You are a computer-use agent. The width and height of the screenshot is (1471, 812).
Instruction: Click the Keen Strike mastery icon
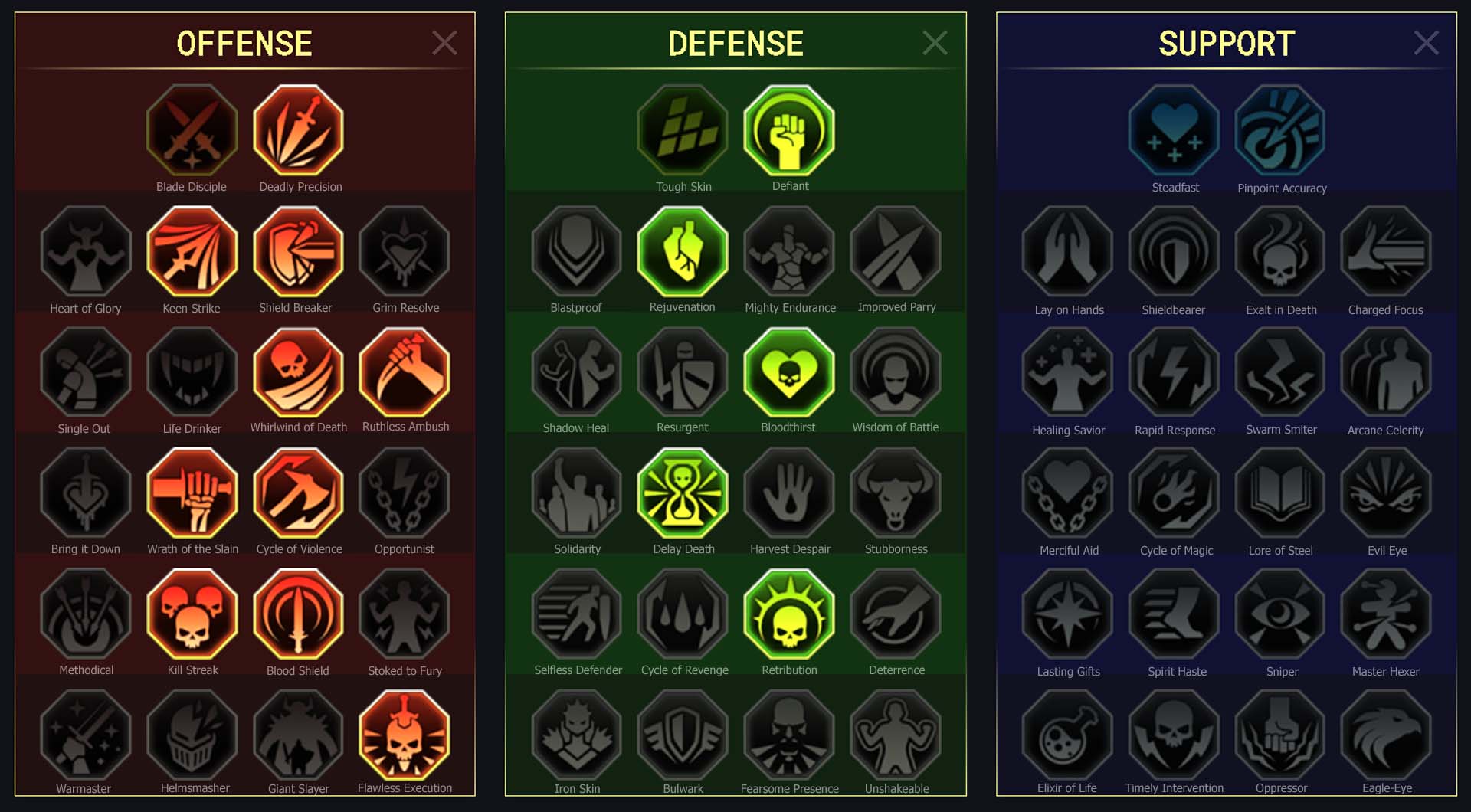click(192, 251)
